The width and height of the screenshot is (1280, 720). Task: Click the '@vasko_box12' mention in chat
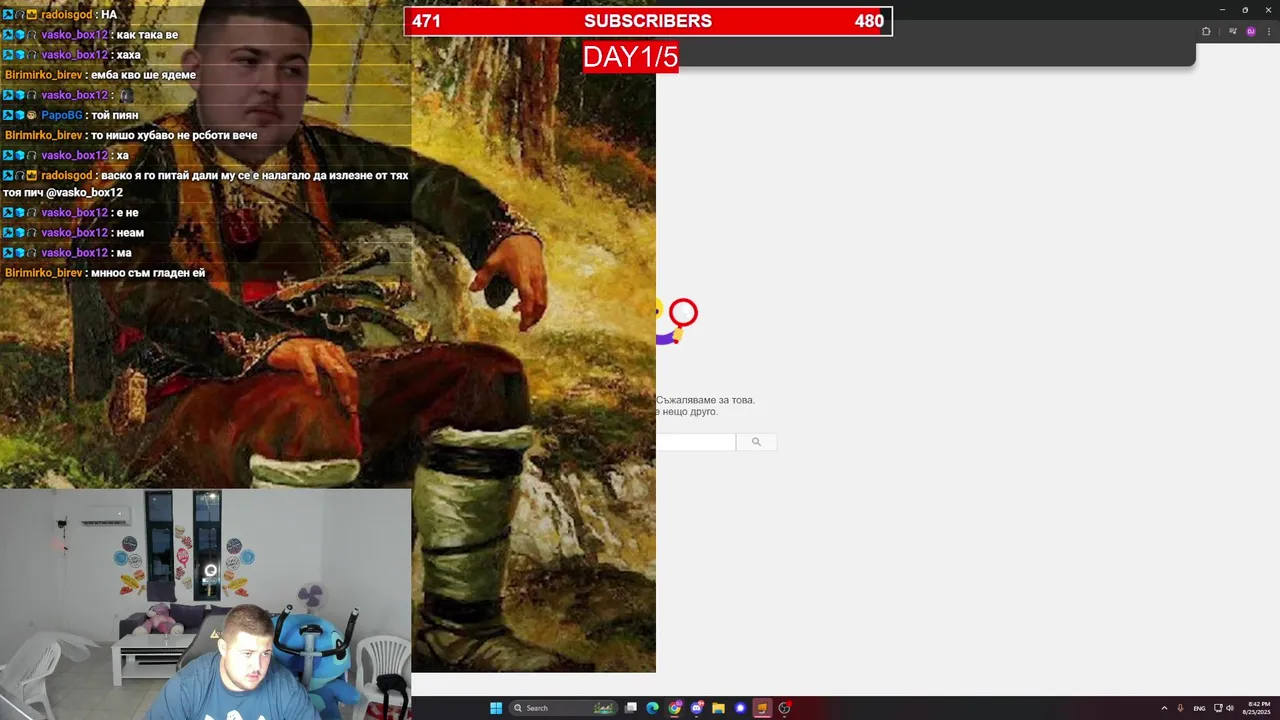point(84,193)
